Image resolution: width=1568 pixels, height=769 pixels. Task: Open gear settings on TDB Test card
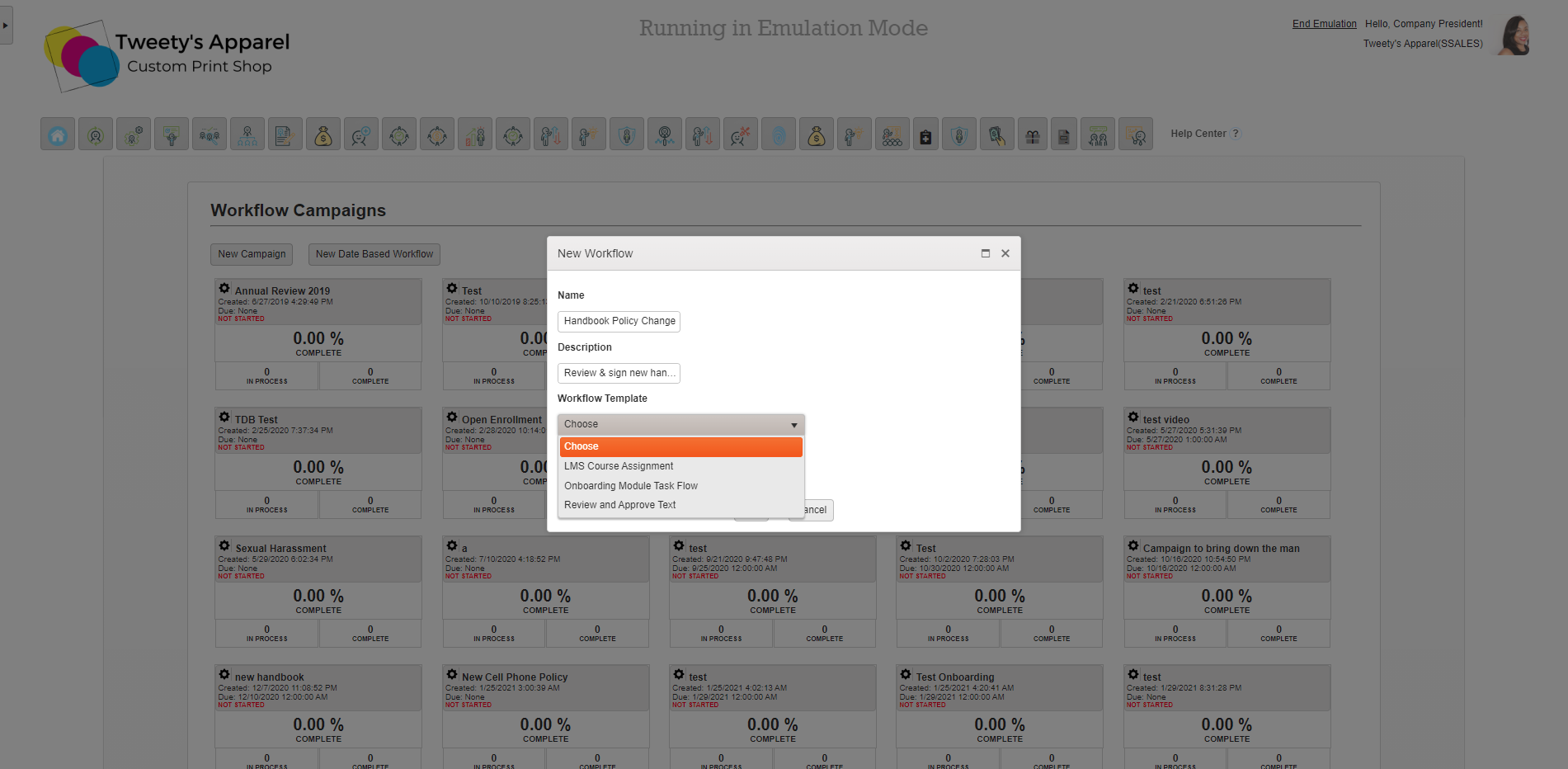(x=224, y=417)
